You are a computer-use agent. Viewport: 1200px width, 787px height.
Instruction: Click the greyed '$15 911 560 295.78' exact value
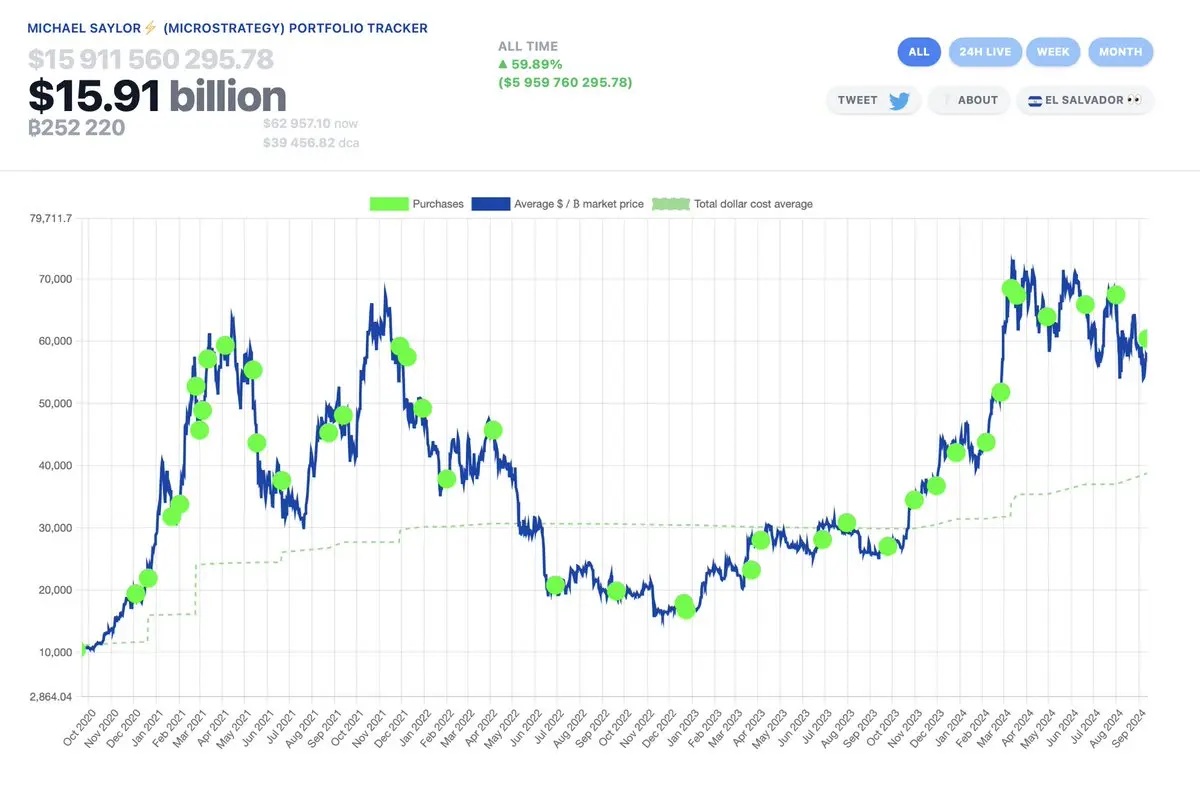pos(151,60)
